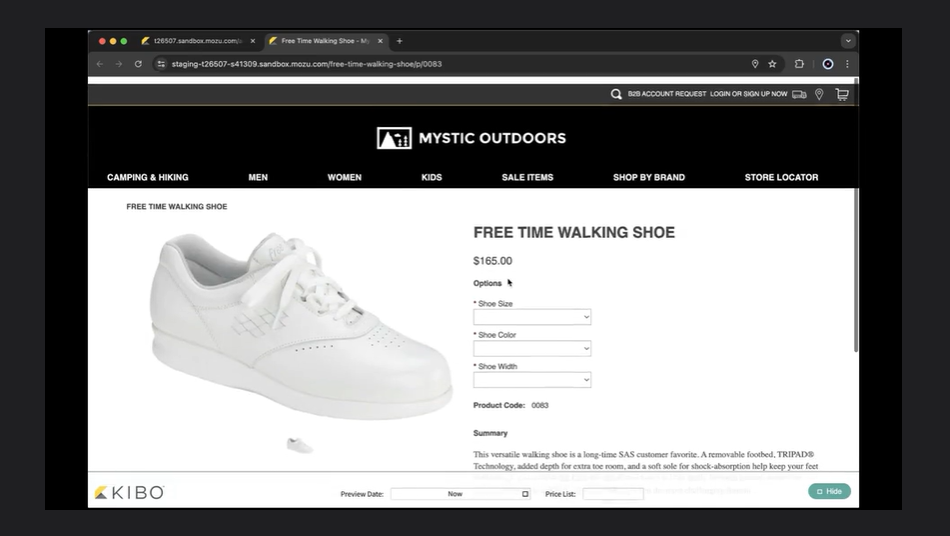
Task: Click the small shoe thumbnail image
Action: (300, 445)
